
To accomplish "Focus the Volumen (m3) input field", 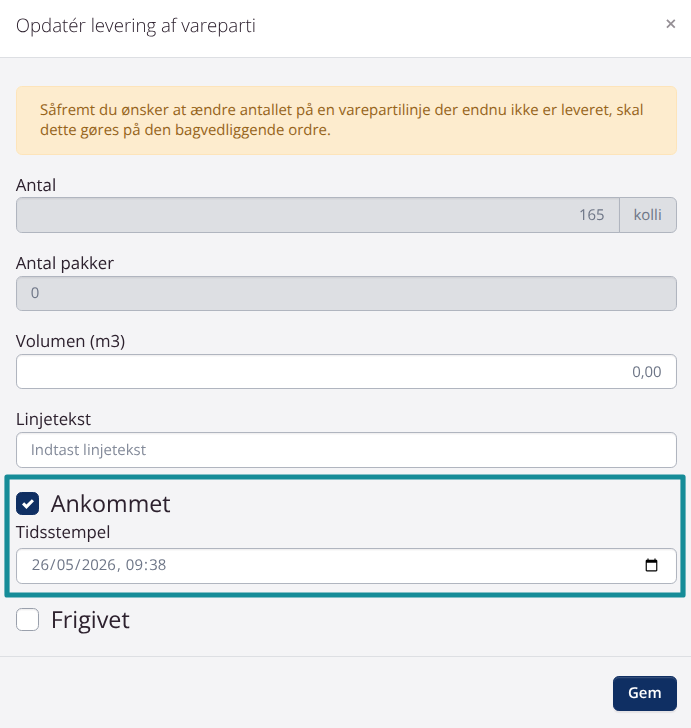I will tap(346, 371).
